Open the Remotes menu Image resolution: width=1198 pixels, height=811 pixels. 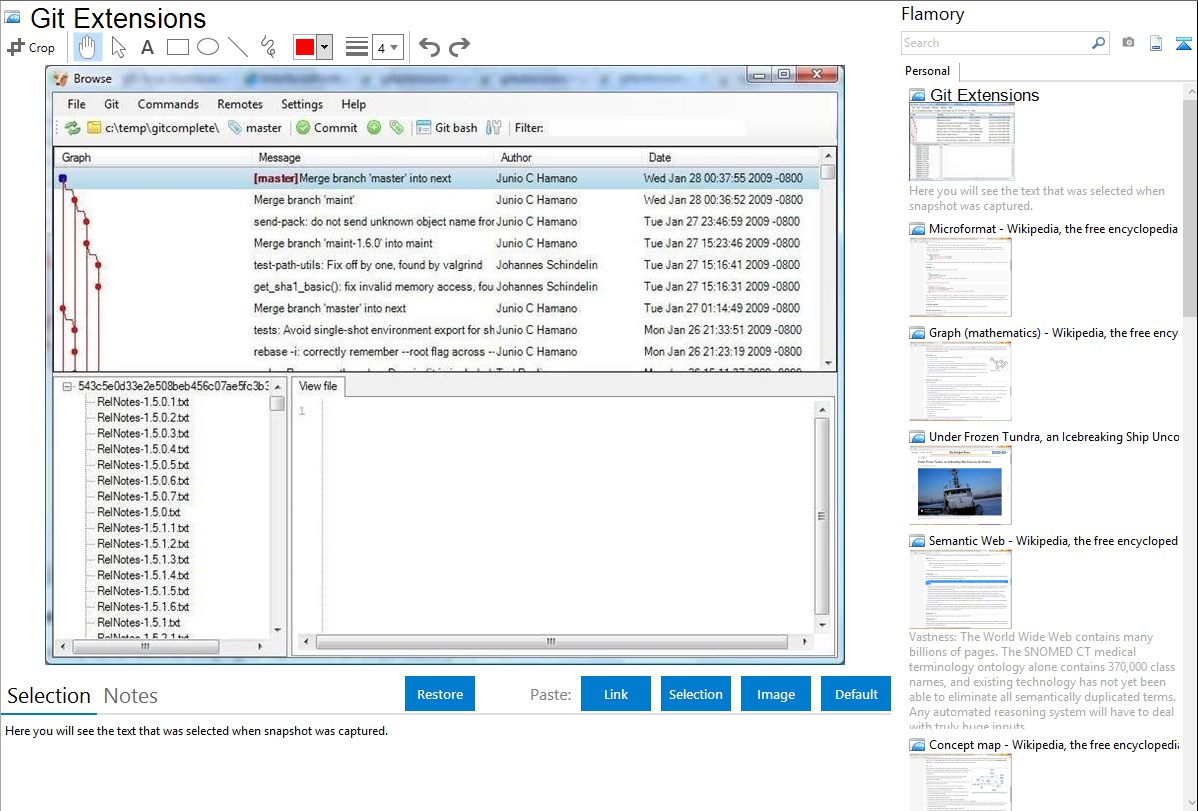(240, 105)
